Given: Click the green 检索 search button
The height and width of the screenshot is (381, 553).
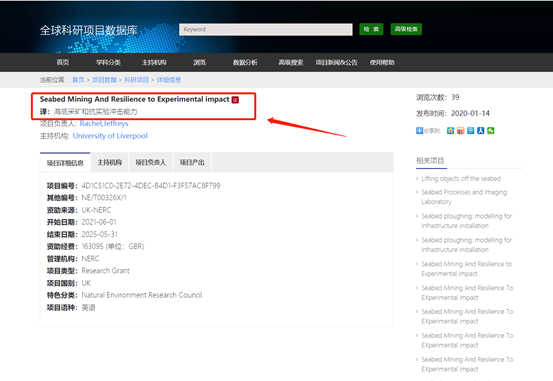Looking at the screenshot, I should (371, 29).
